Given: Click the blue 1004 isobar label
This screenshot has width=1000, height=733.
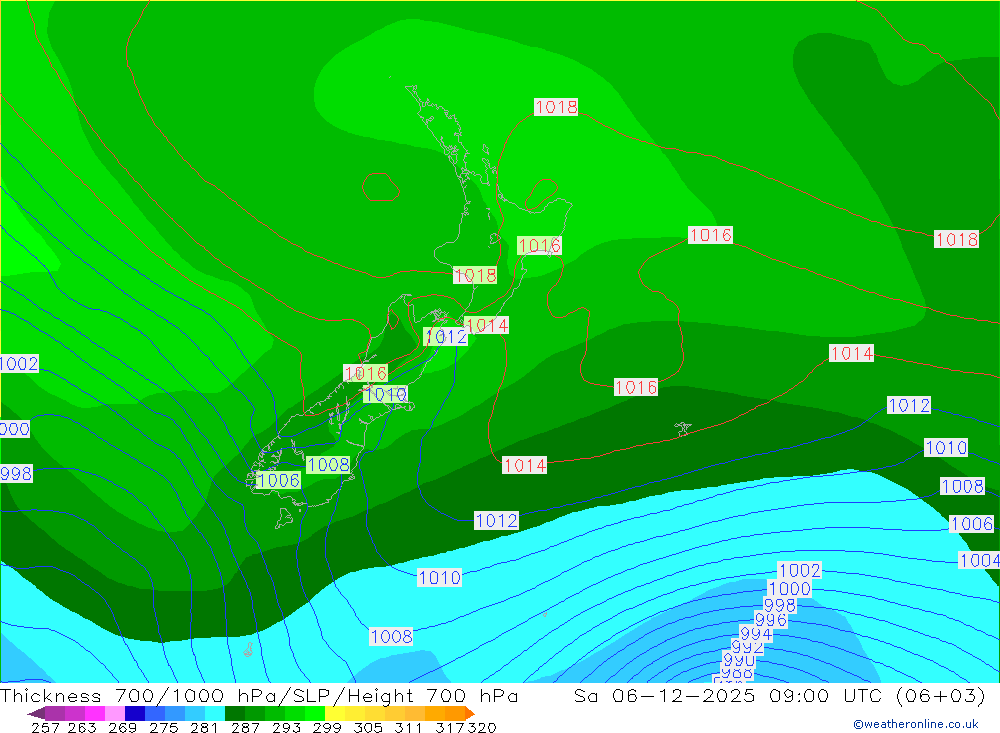Looking at the screenshot, I should tap(980, 560).
